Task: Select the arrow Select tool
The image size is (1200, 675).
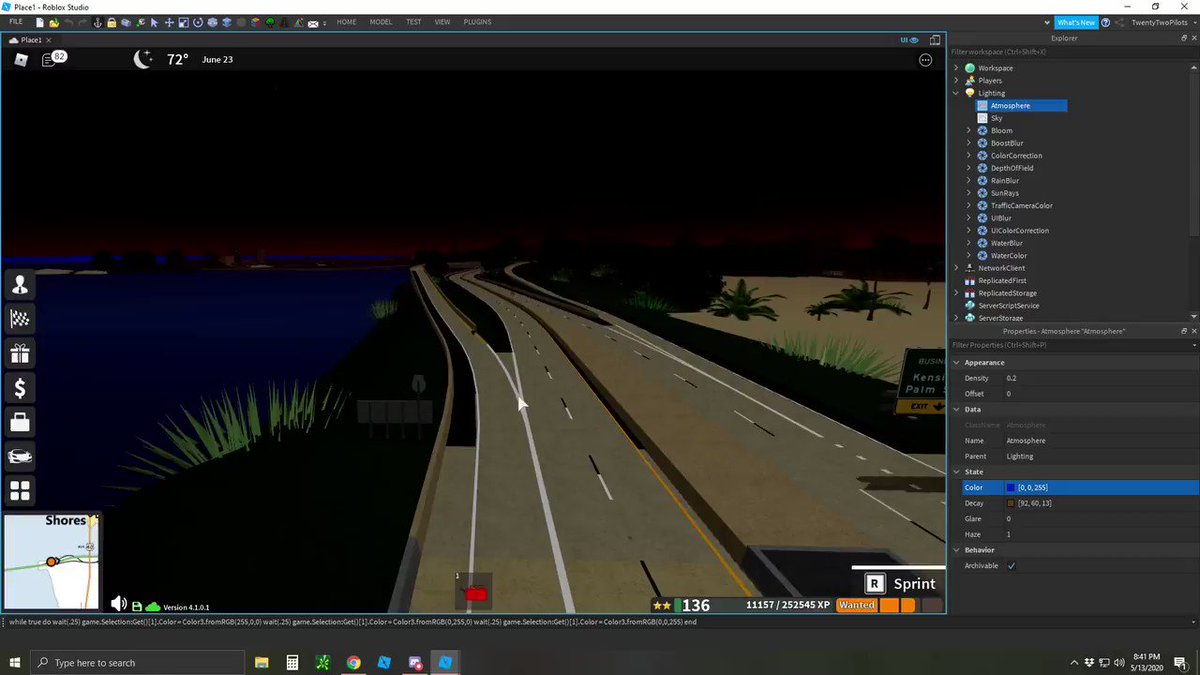Action: coord(154,22)
